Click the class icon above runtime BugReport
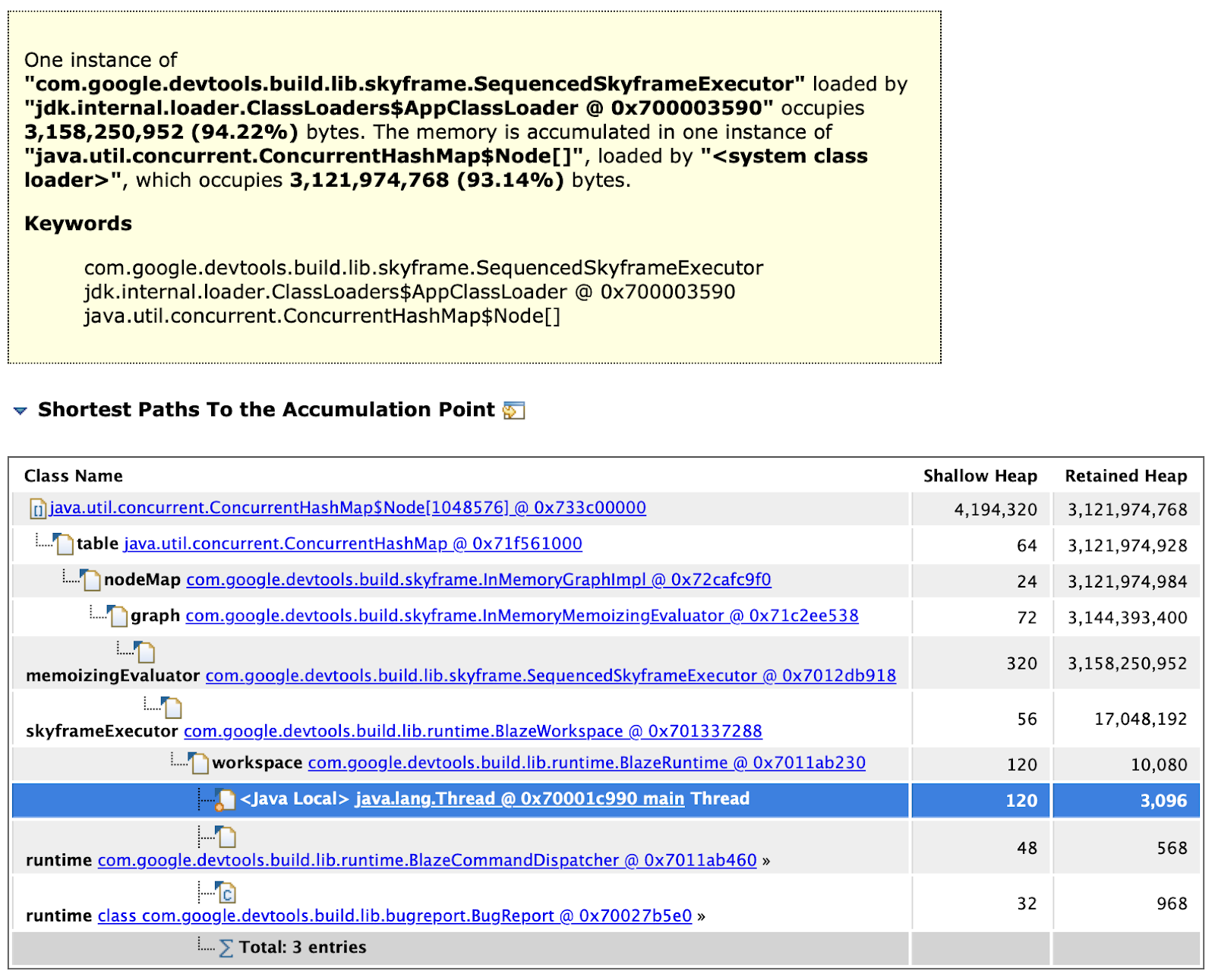1215x980 pixels. pos(226,892)
